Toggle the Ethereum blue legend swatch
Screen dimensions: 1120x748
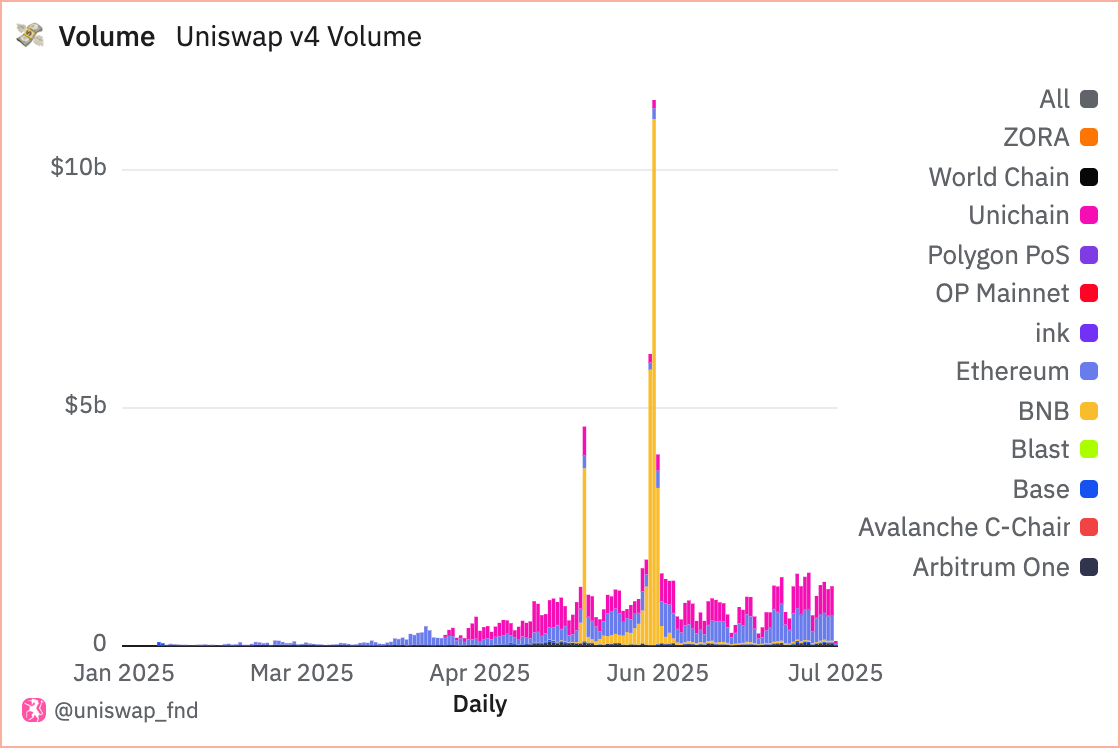pyautogui.click(x=1089, y=371)
